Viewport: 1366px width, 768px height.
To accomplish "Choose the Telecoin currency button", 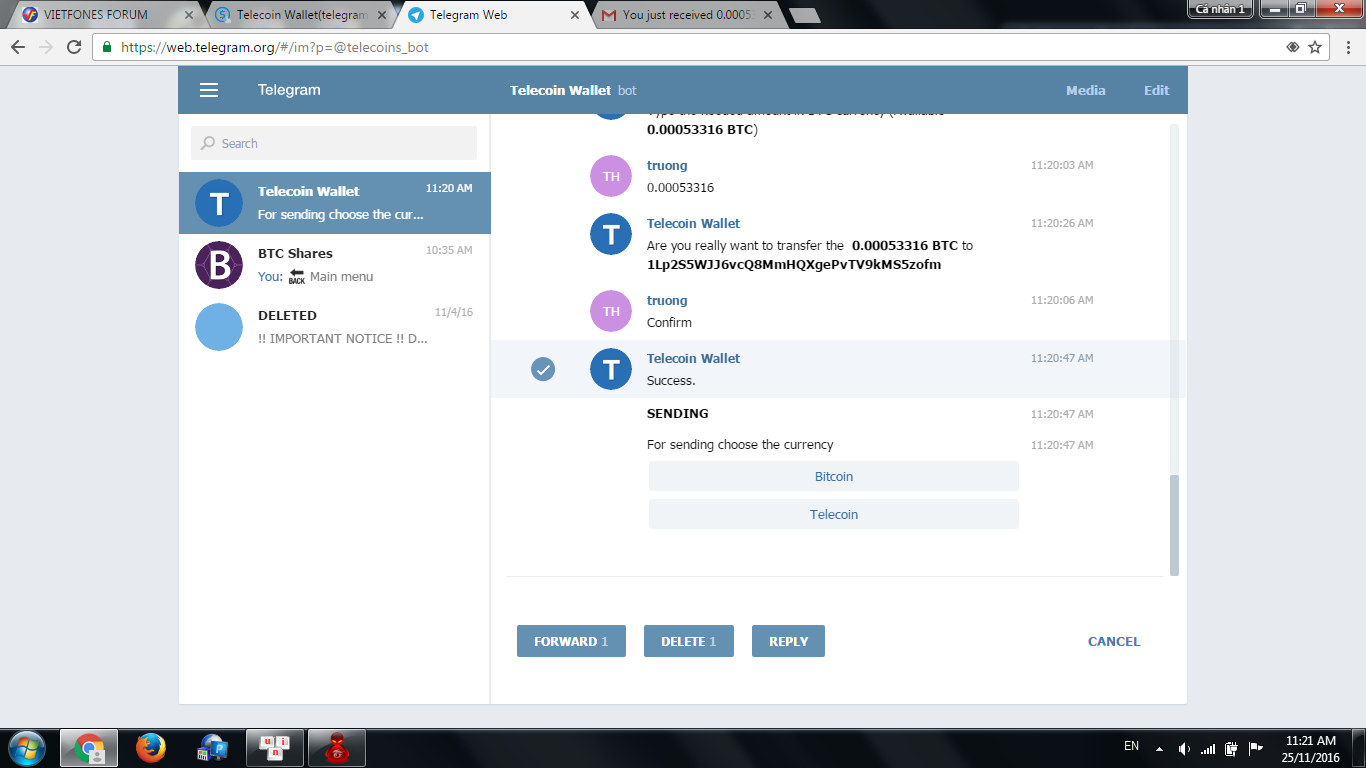I will (834, 514).
